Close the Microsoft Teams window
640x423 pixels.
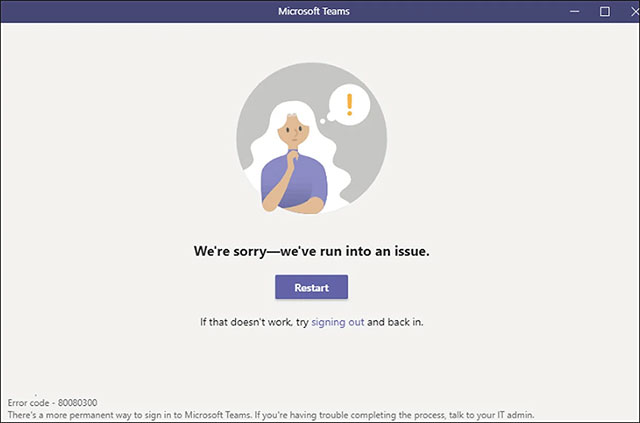[x=635, y=11]
